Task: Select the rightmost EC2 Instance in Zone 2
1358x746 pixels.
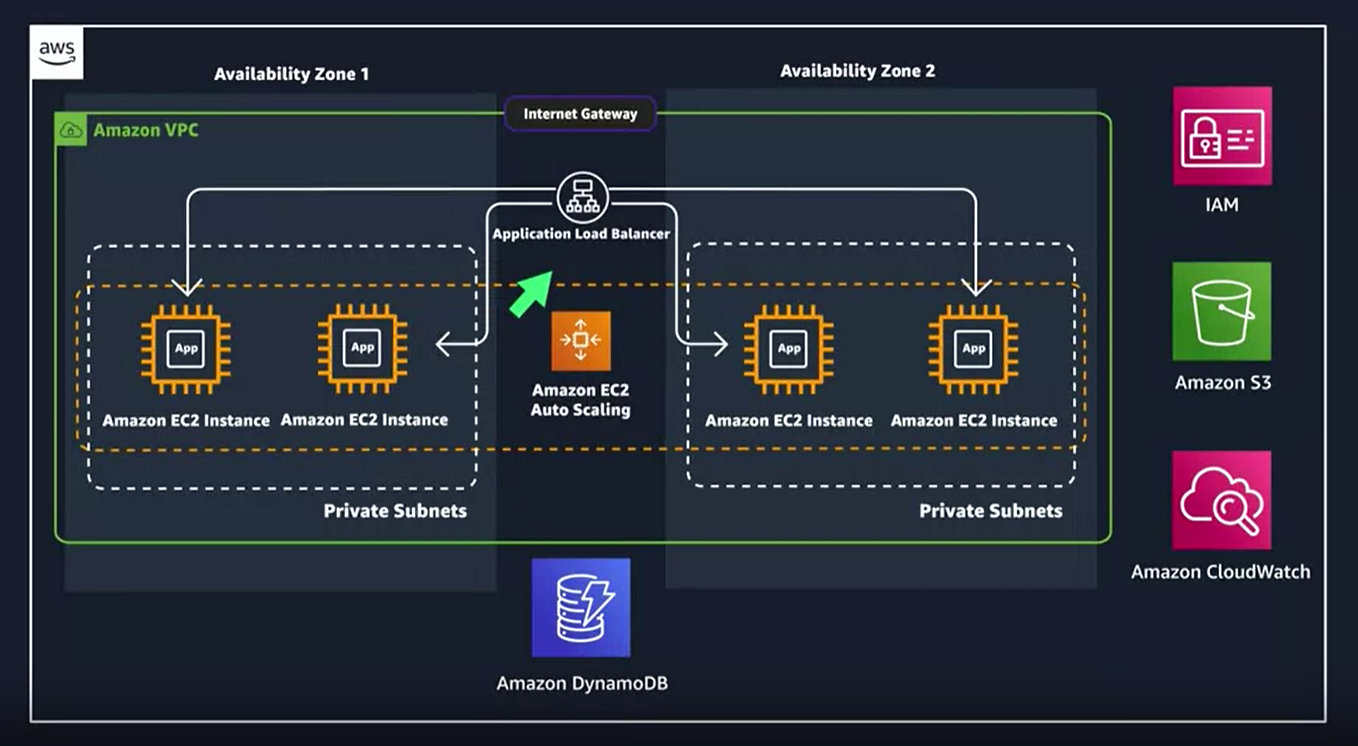Action: [973, 349]
